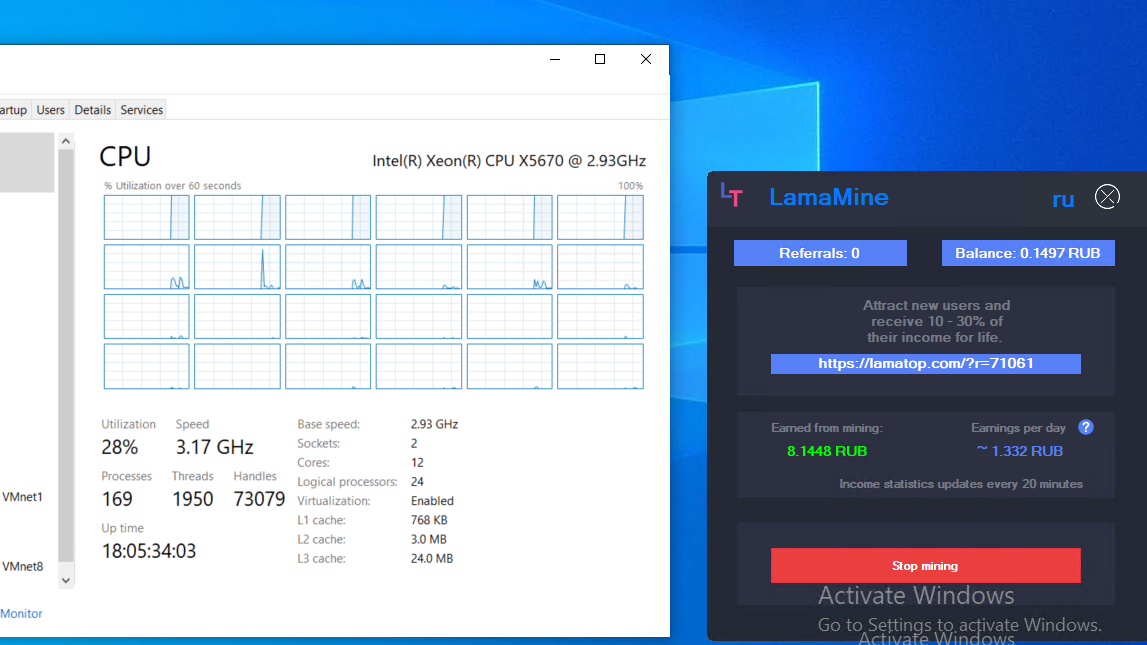
Task: Open Resource Monitor link at bottom
Action: [x=21, y=614]
